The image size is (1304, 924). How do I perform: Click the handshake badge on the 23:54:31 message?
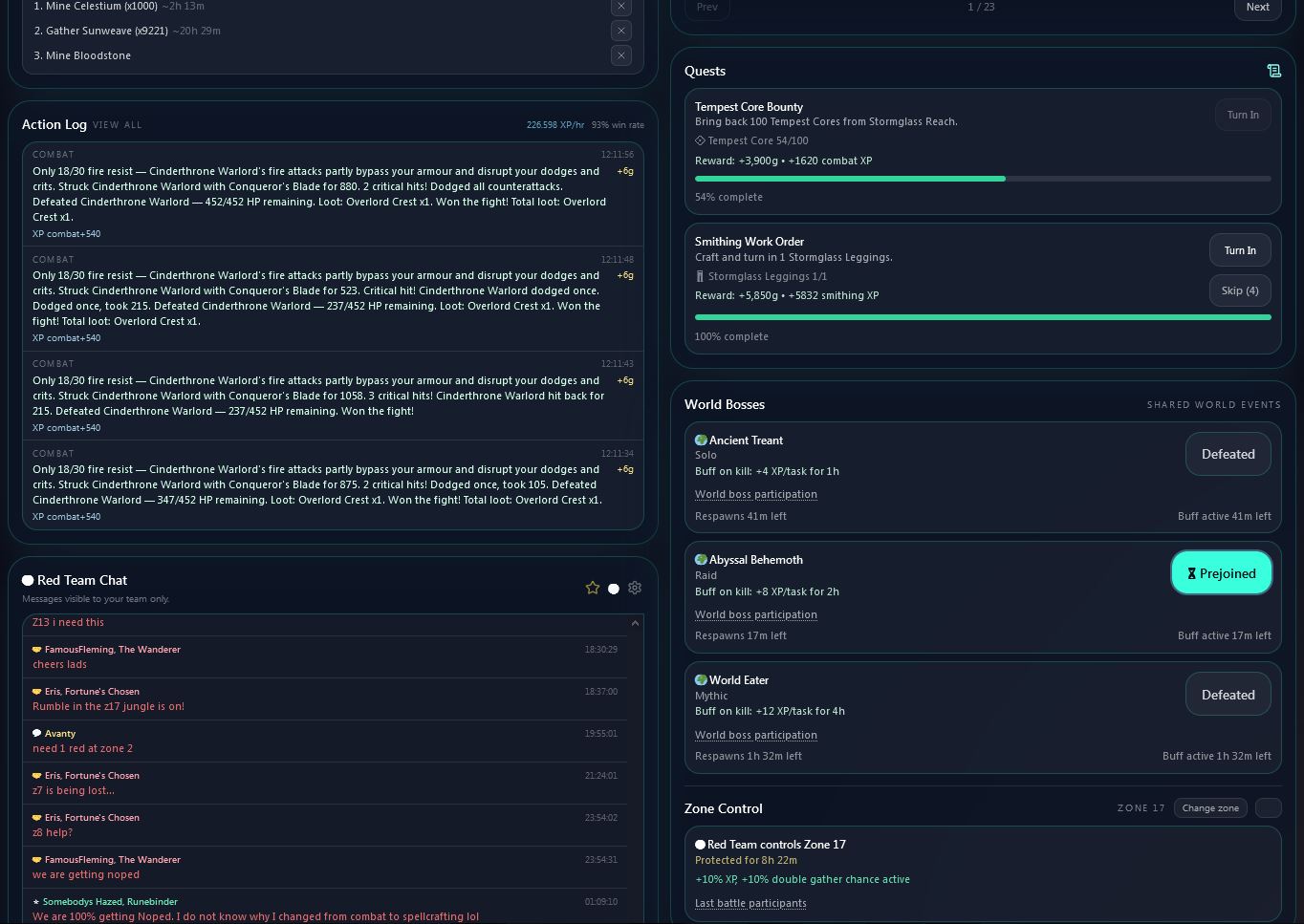[x=37, y=860]
